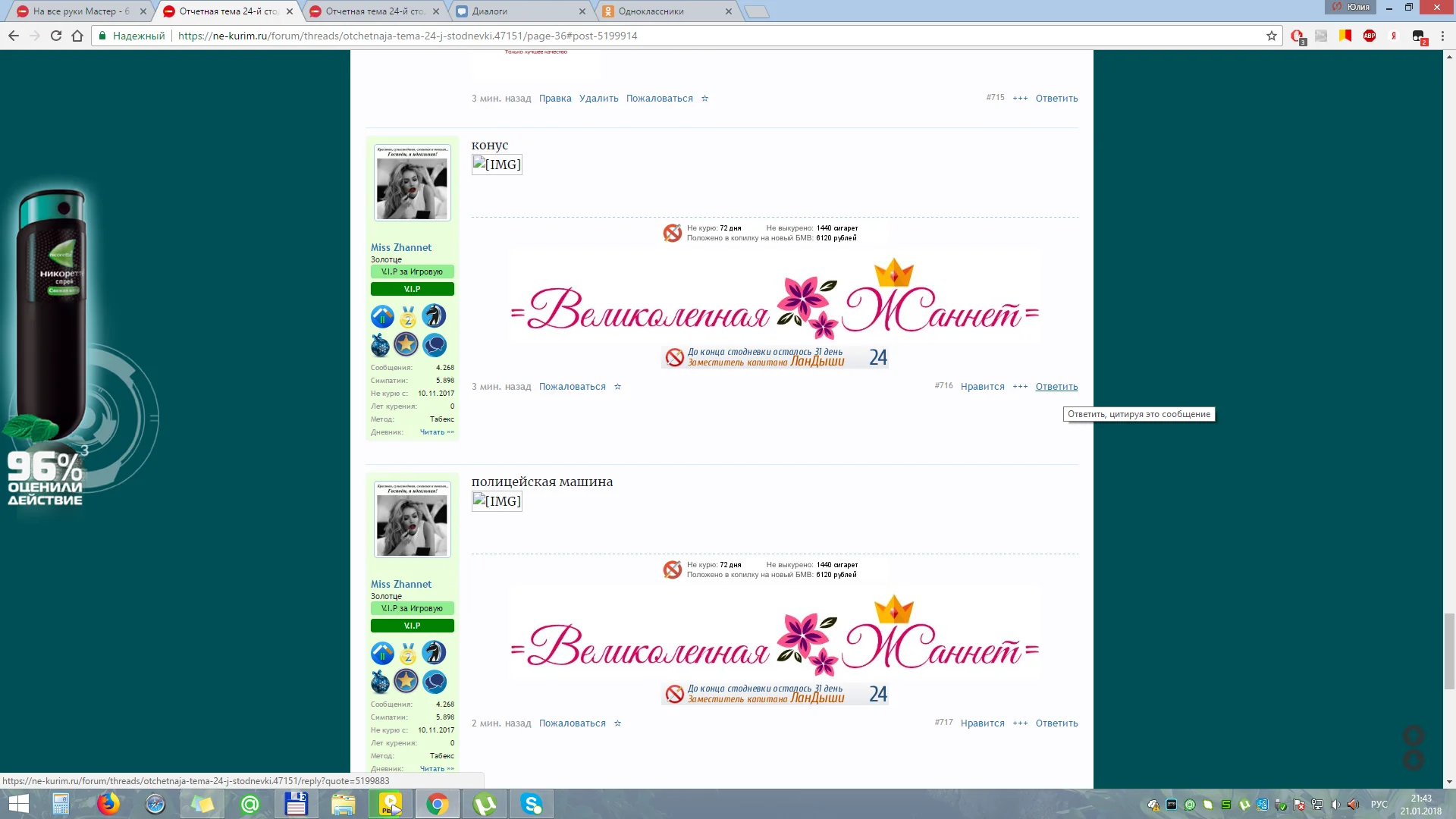Click the page vertical scrollbar thumb
The image size is (1456, 819).
[1449, 651]
